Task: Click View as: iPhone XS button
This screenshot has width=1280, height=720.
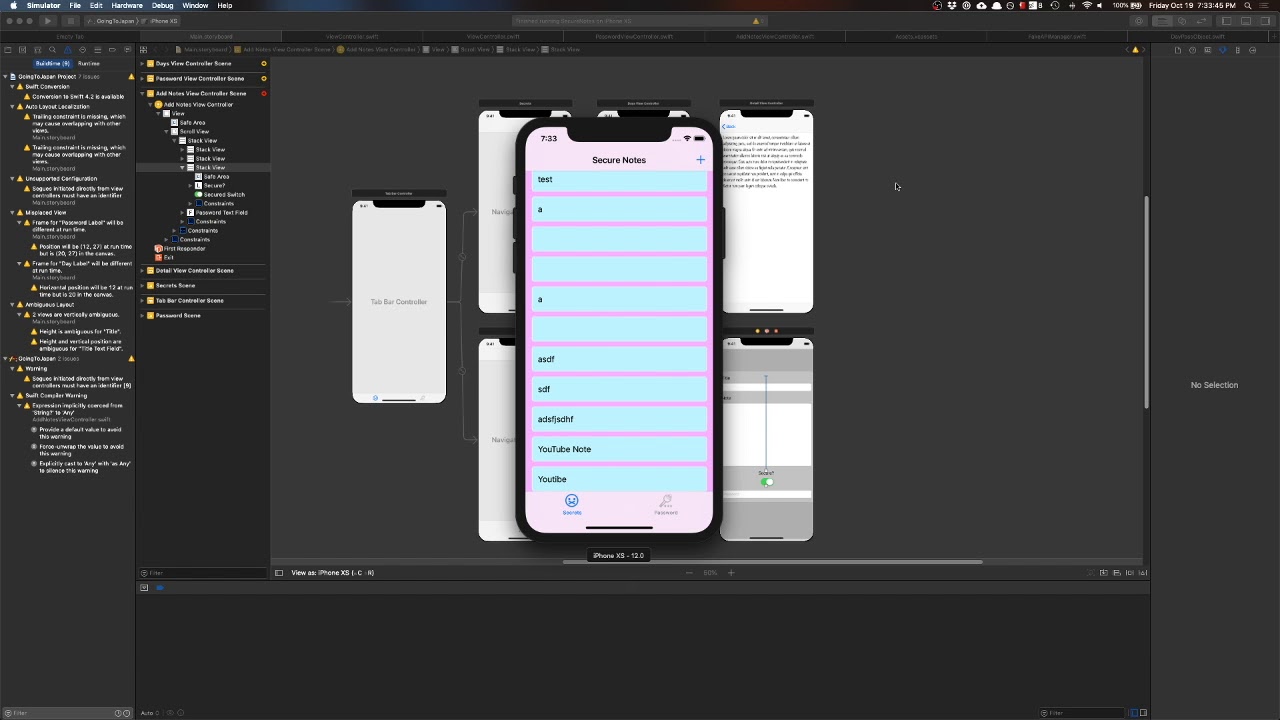Action: click(x=332, y=573)
